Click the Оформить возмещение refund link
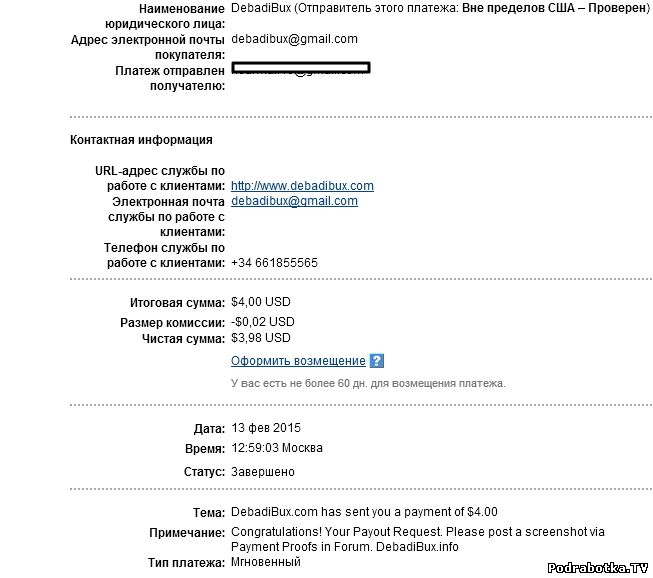653x578 pixels. click(x=298, y=361)
